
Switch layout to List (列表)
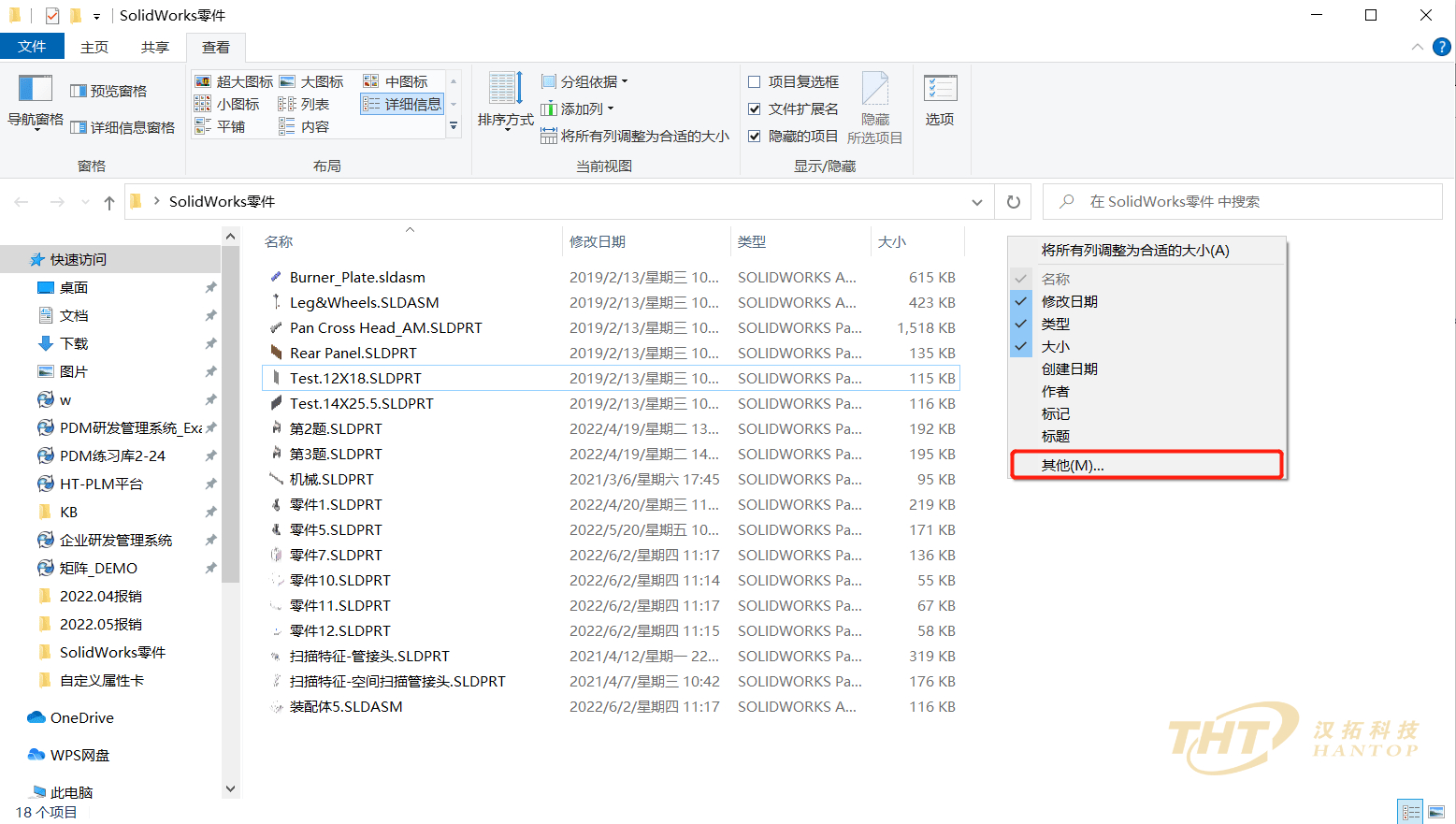(x=304, y=104)
